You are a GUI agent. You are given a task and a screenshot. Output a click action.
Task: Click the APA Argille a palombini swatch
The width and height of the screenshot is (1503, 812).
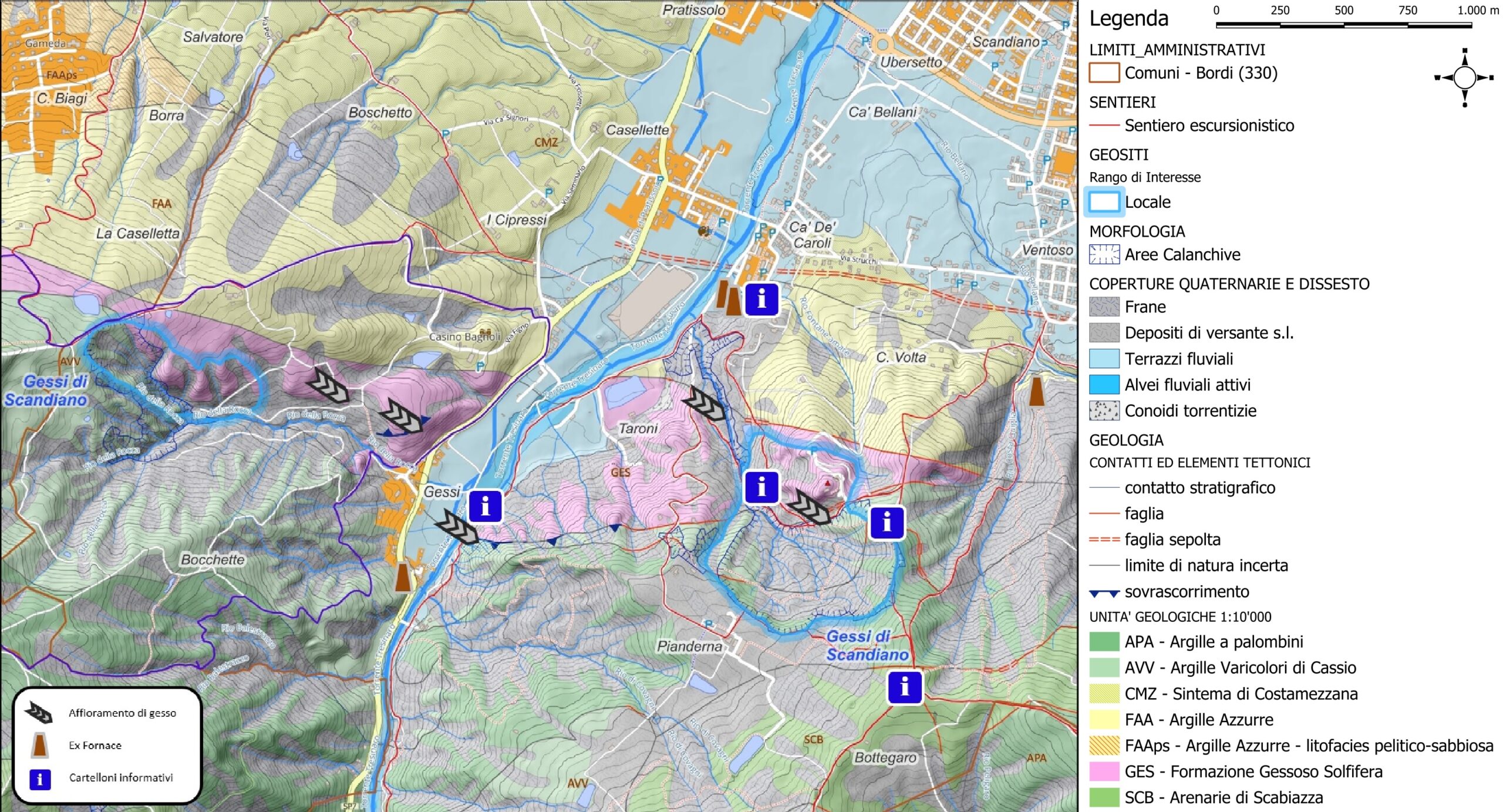(1104, 641)
